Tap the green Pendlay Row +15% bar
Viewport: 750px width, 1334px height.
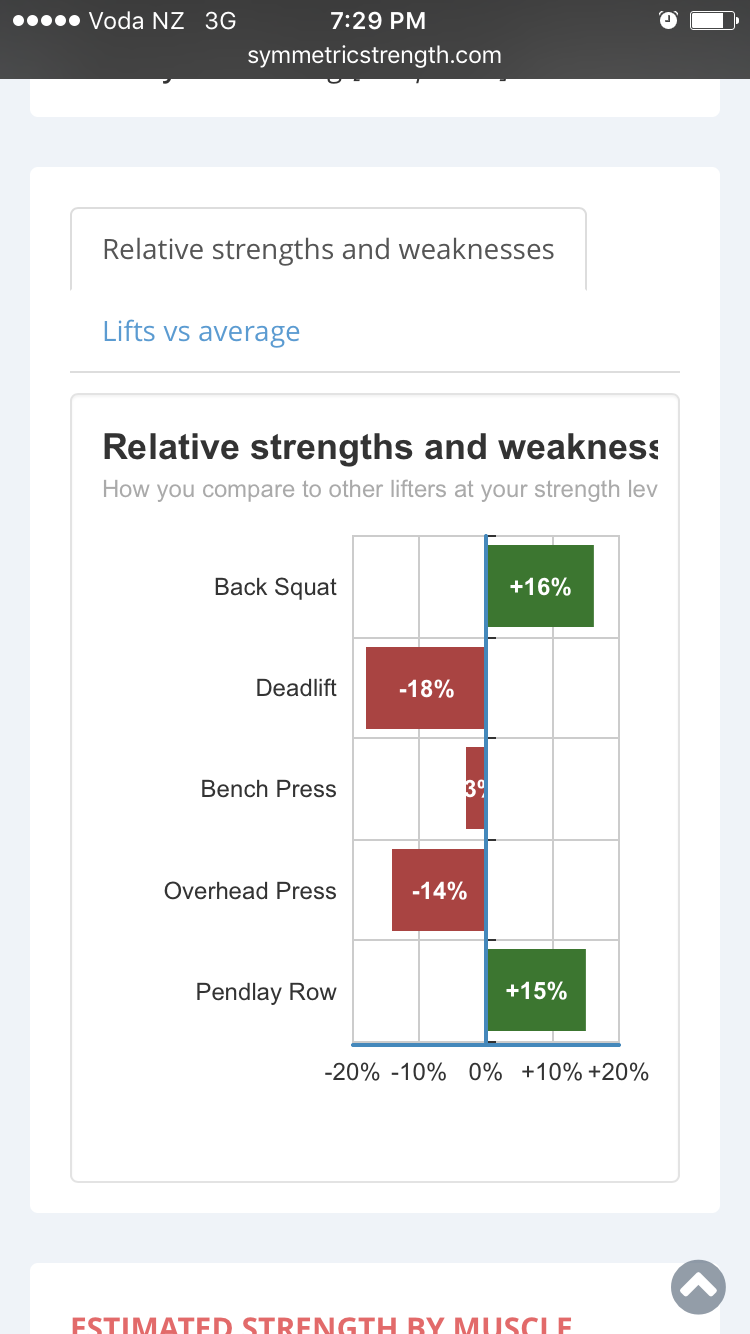[536, 990]
